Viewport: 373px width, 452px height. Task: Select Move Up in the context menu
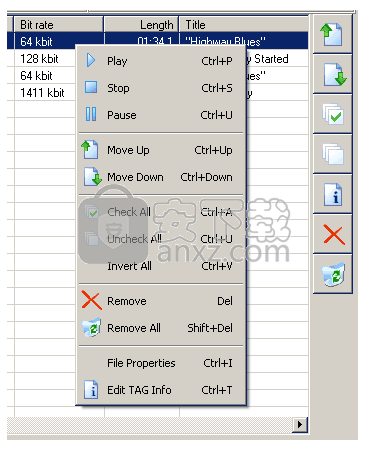[161, 150]
